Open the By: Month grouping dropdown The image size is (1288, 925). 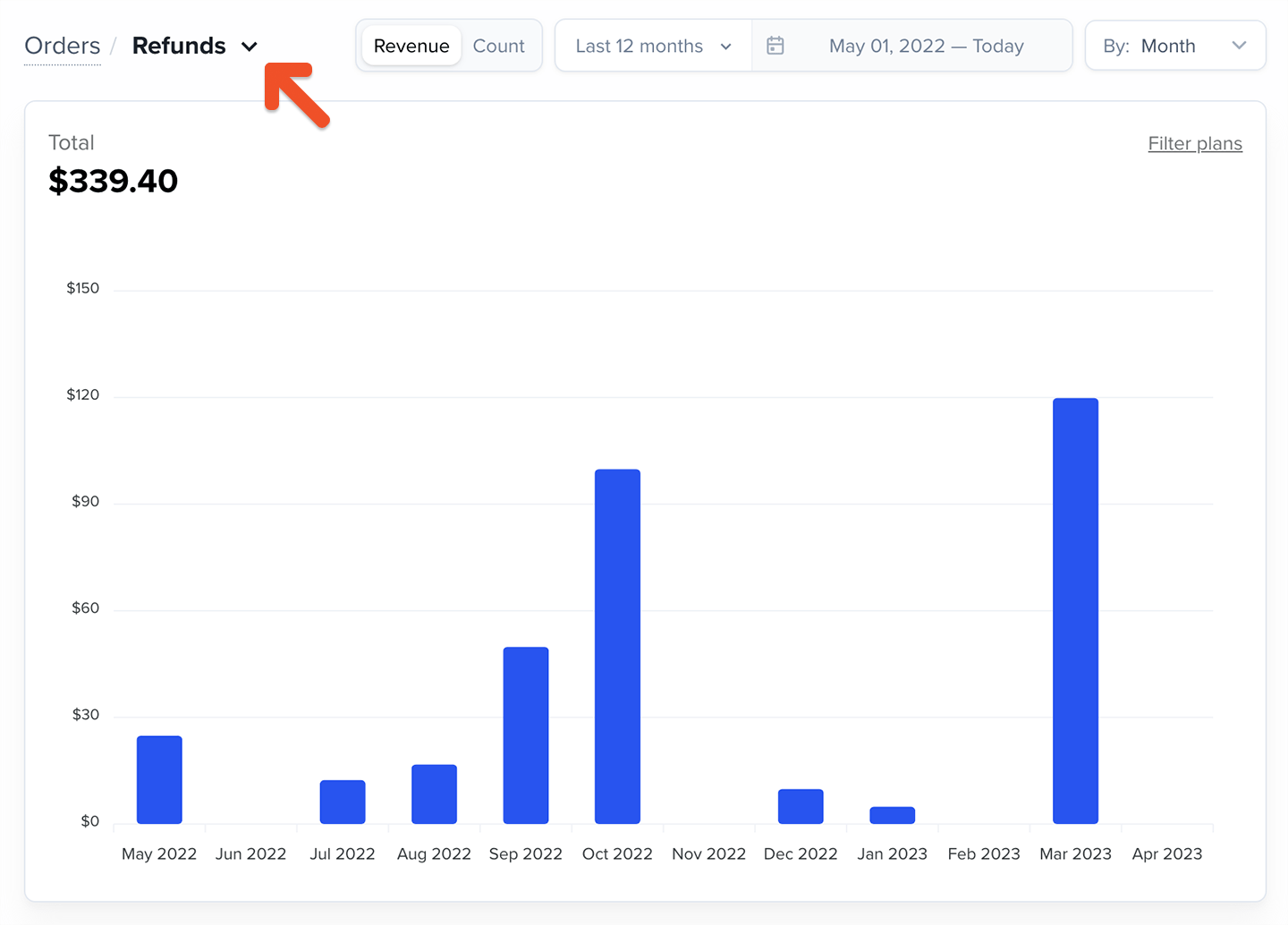[x=1174, y=46]
